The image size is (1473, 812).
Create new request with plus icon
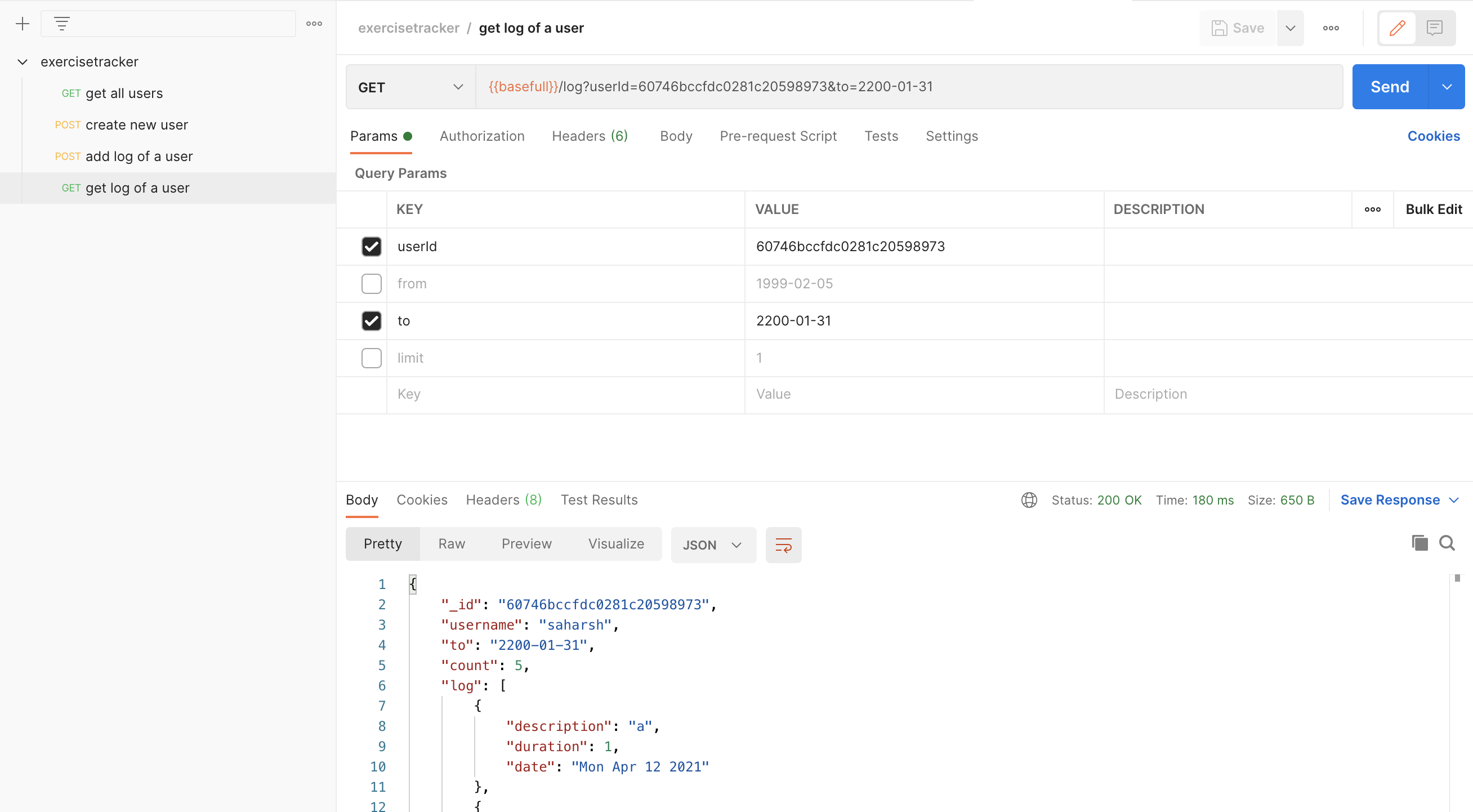[x=23, y=24]
